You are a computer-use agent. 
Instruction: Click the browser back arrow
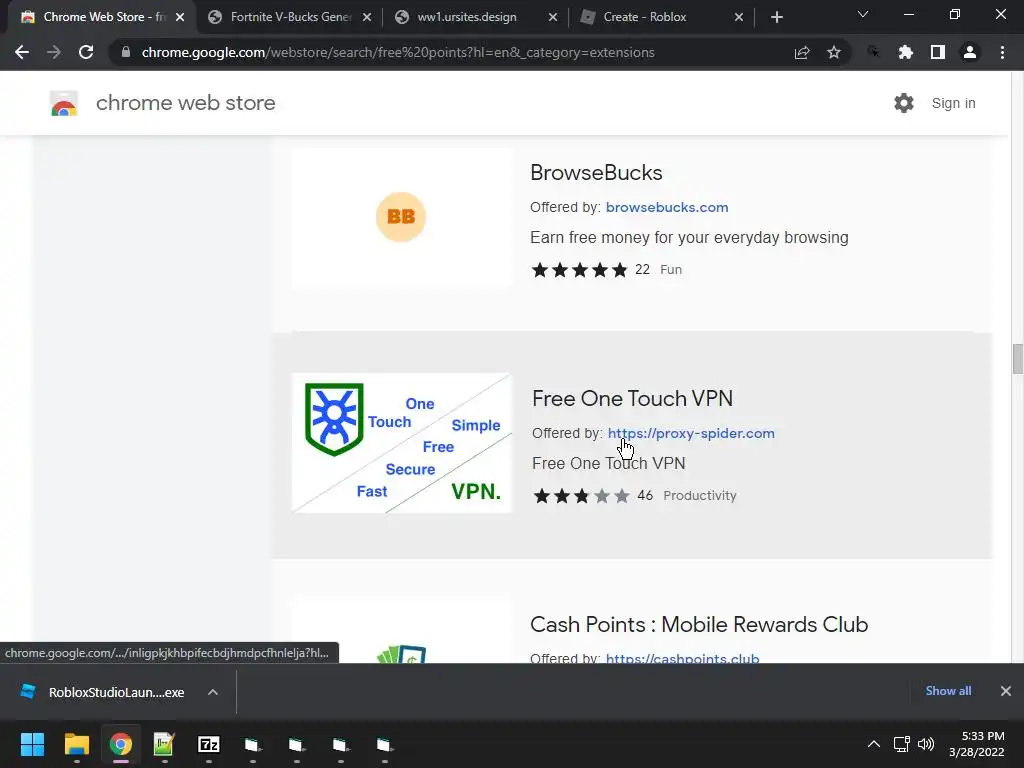point(22,52)
